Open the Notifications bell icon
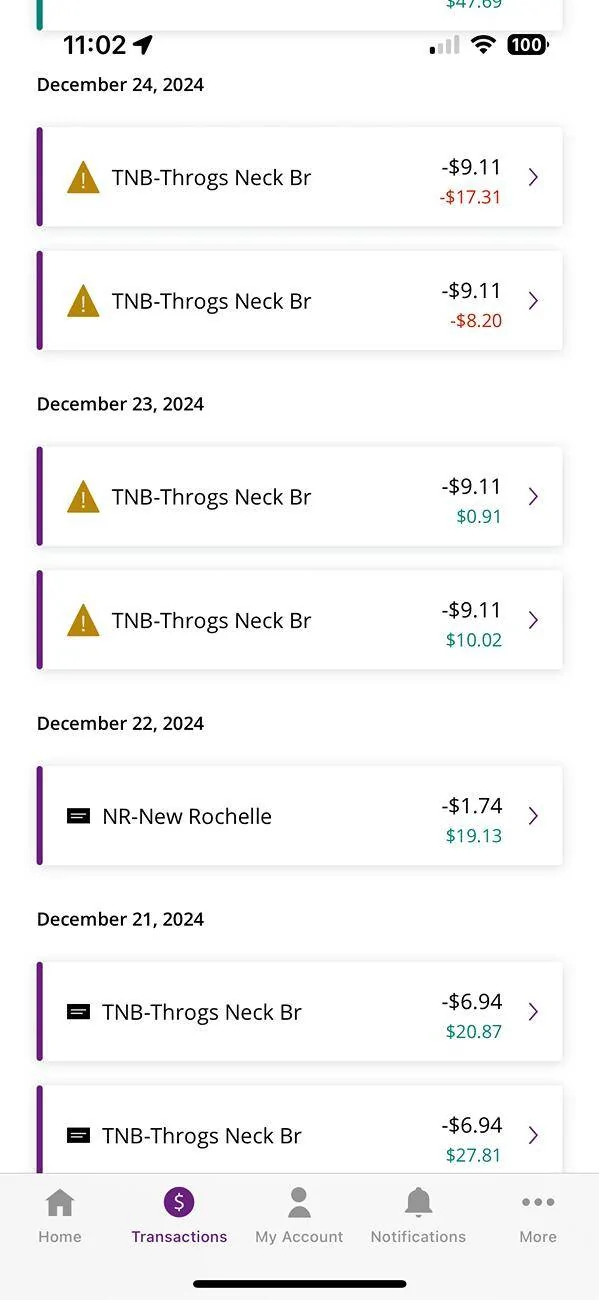599x1300 pixels. coord(418,1202)
